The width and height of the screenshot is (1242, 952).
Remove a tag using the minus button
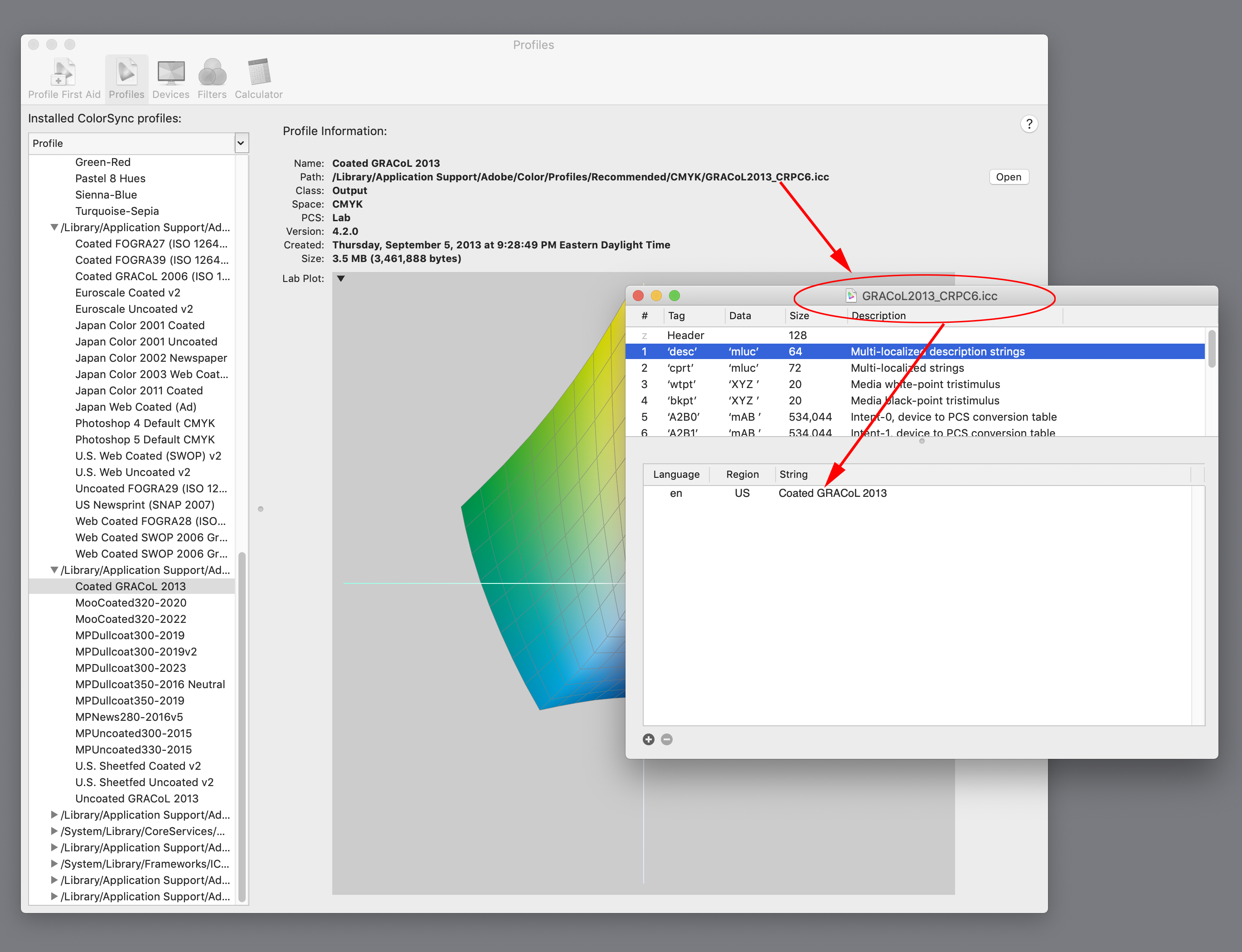(x=666, y=739)
